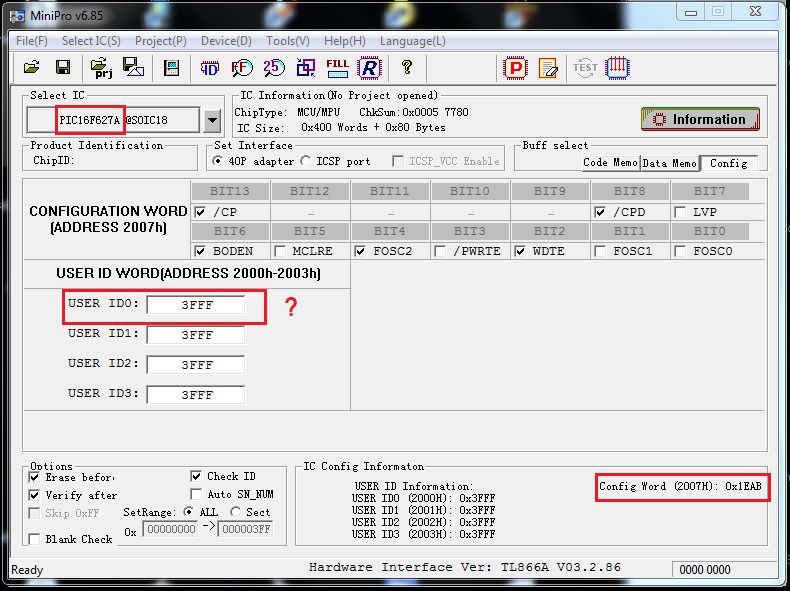Open the Project(P) menu
The height and width of the screenshot is (591, 790).
coord(161,41)
